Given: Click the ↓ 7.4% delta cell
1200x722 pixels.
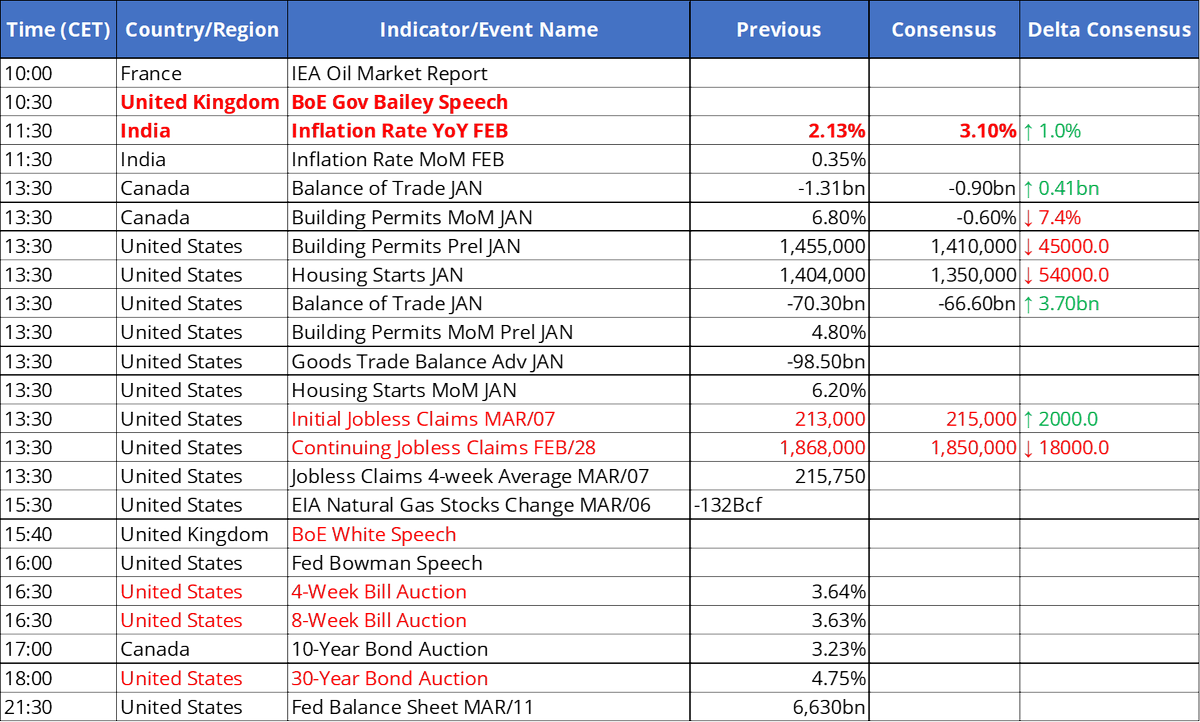Looking at the screenshot, I should click(x=1109, y=217).
